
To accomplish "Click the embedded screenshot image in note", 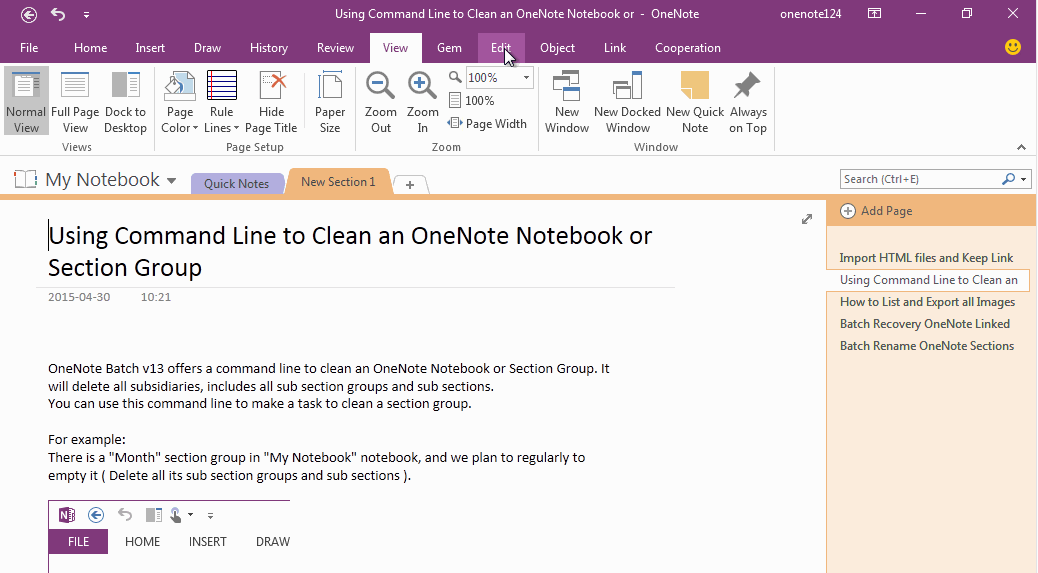I will coord(169,537).
